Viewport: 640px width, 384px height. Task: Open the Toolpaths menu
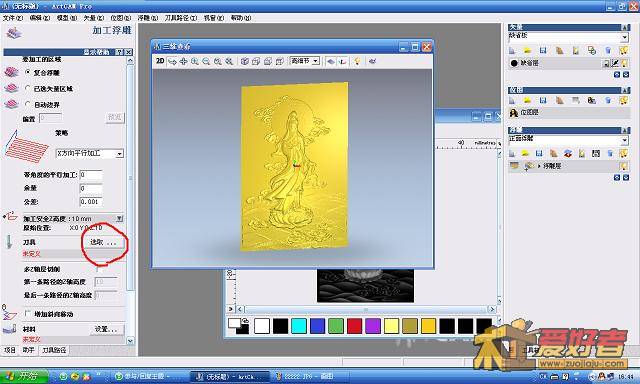pyautogui.click(x=180, y=18)
